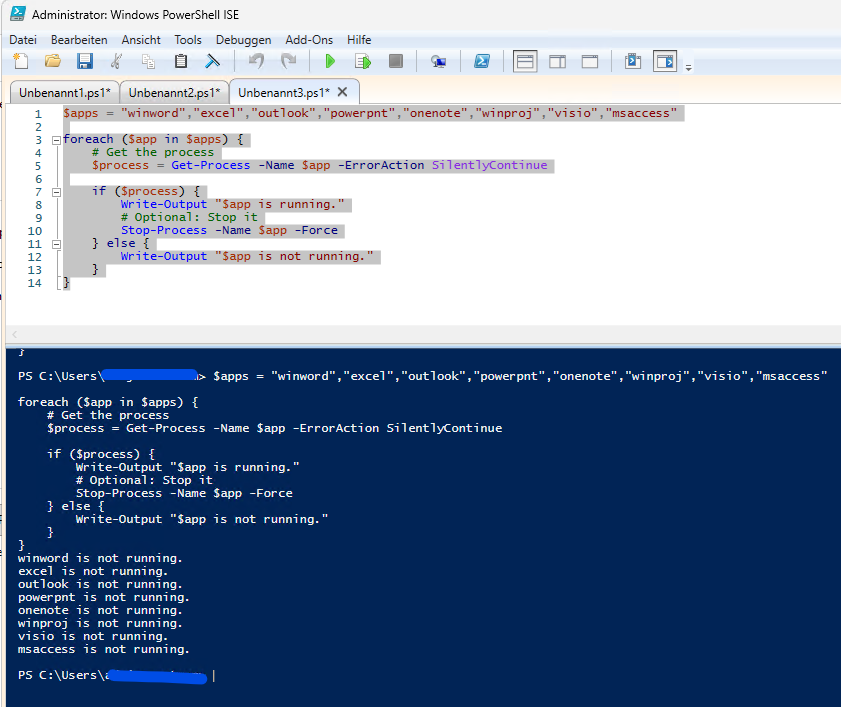The image size is (841, 707).
Task: Click the Paste clipboard icon
Action: pyautogui.click(x=181, y=61)
